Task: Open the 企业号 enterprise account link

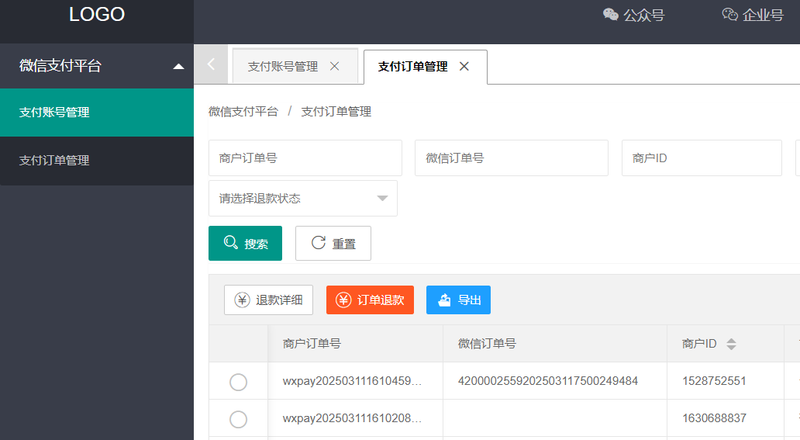Action: point(753,15)
